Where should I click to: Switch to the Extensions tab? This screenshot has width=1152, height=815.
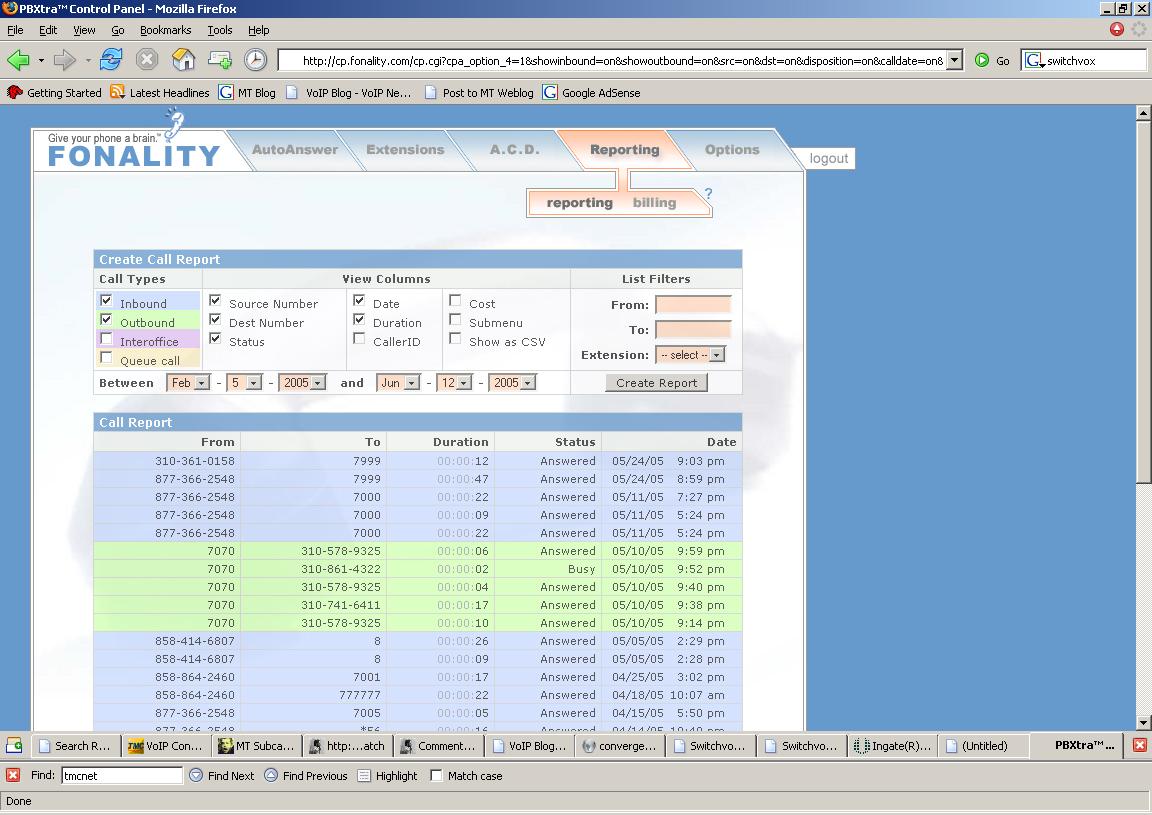pos(405,150)
